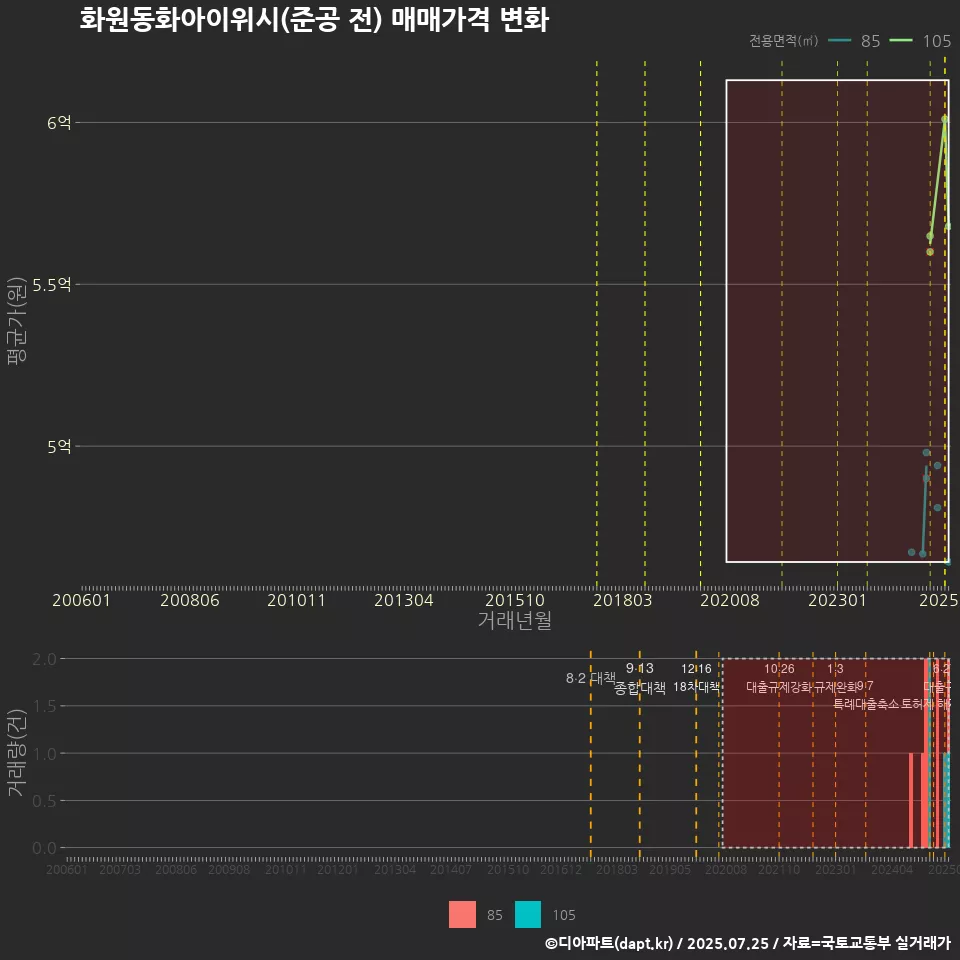Select 201011 tick on the price chart
Viewport: 960px width, 960px height.
coord(296,600)
